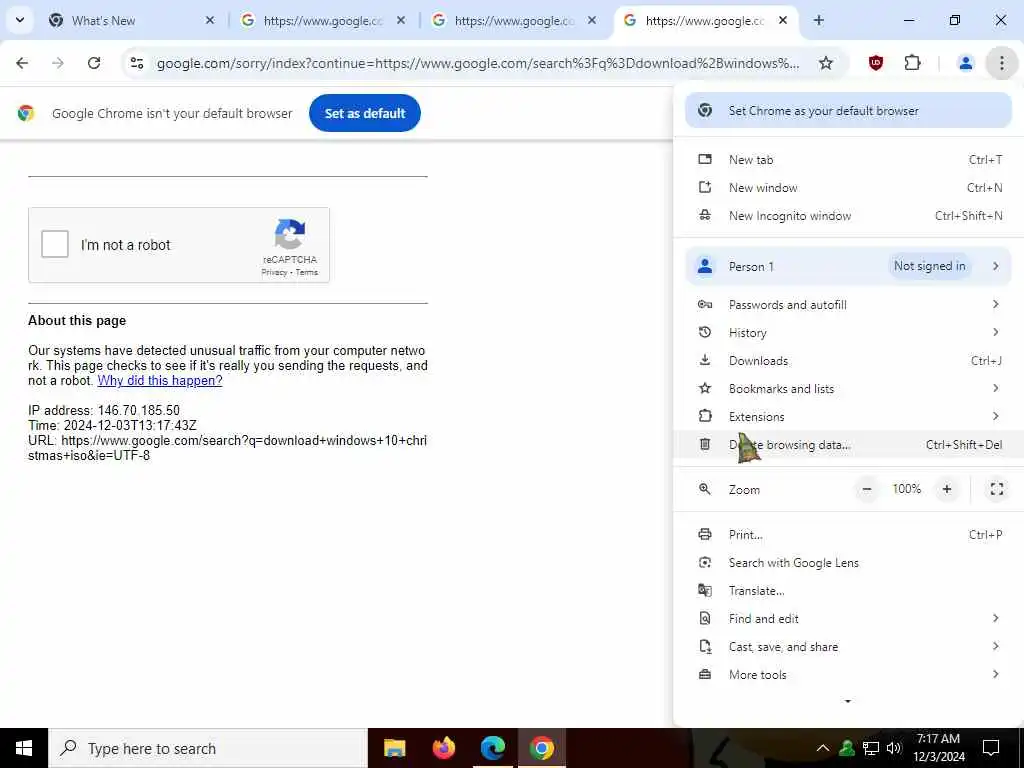Open Downloads from the menu
Screen dimensions: 1024x768
click(848, 360)
